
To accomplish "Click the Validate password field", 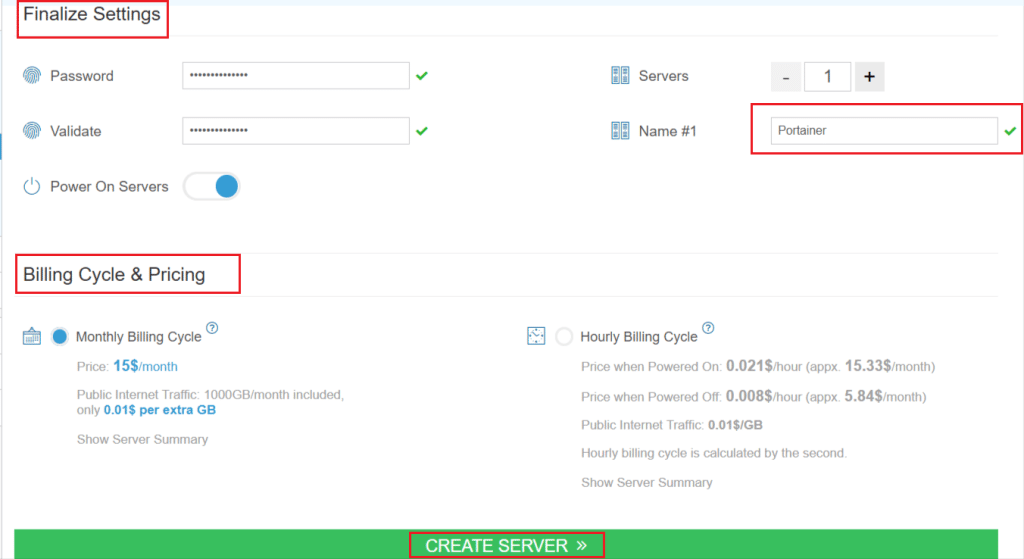I will pyautogui.click(x=296, y=131).
